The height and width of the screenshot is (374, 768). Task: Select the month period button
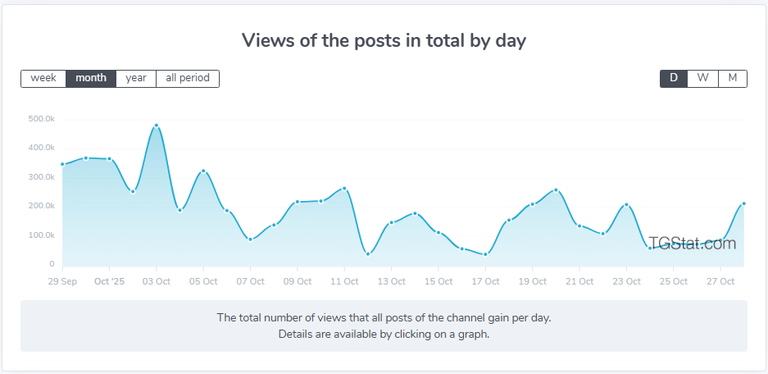(91, 78)
